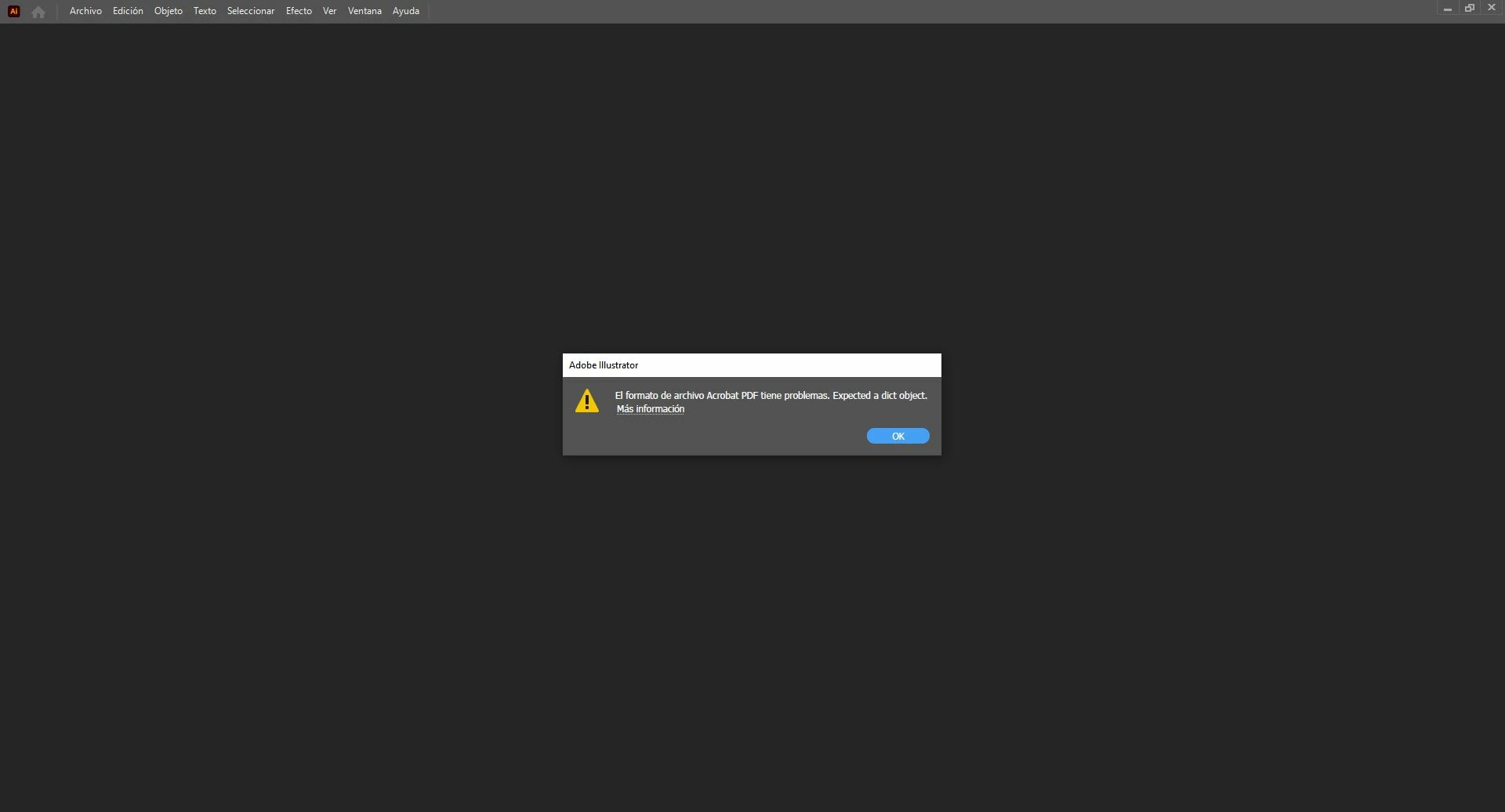The image size is (1505, 812).
Task: Click the Adobe Illustrator dialog title bar
Action: (x=752, y=365)
